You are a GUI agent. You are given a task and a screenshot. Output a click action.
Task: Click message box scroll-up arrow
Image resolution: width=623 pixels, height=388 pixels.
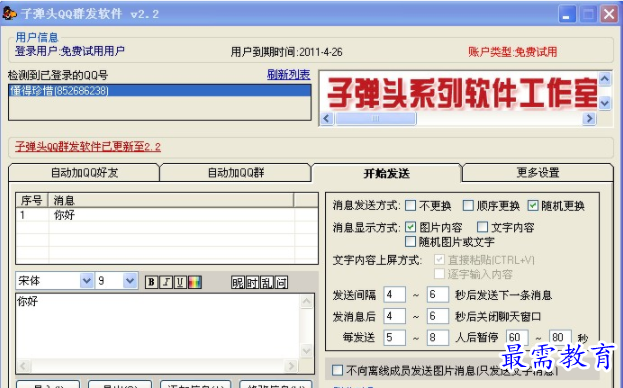pos(306,301)
